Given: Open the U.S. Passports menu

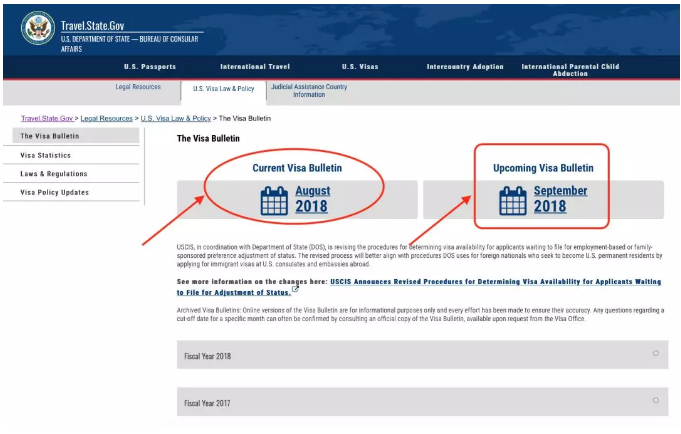Looking at the screenshot, I should pos(149,67).
